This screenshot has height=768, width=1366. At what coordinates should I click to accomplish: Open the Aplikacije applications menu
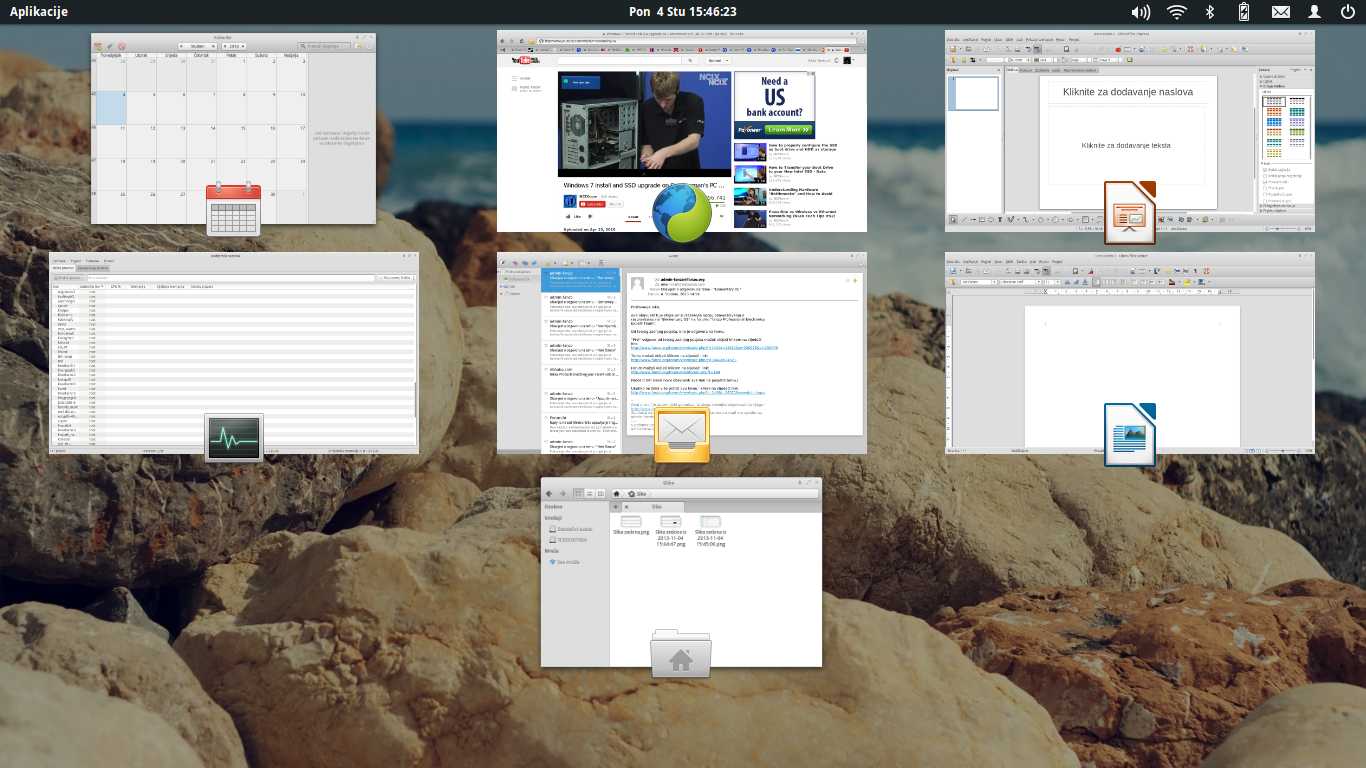point(39,12)
